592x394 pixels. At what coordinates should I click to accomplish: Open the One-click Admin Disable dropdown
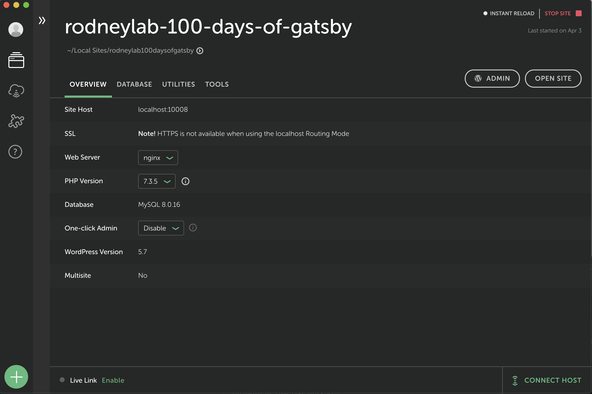[x=161, y=228]
